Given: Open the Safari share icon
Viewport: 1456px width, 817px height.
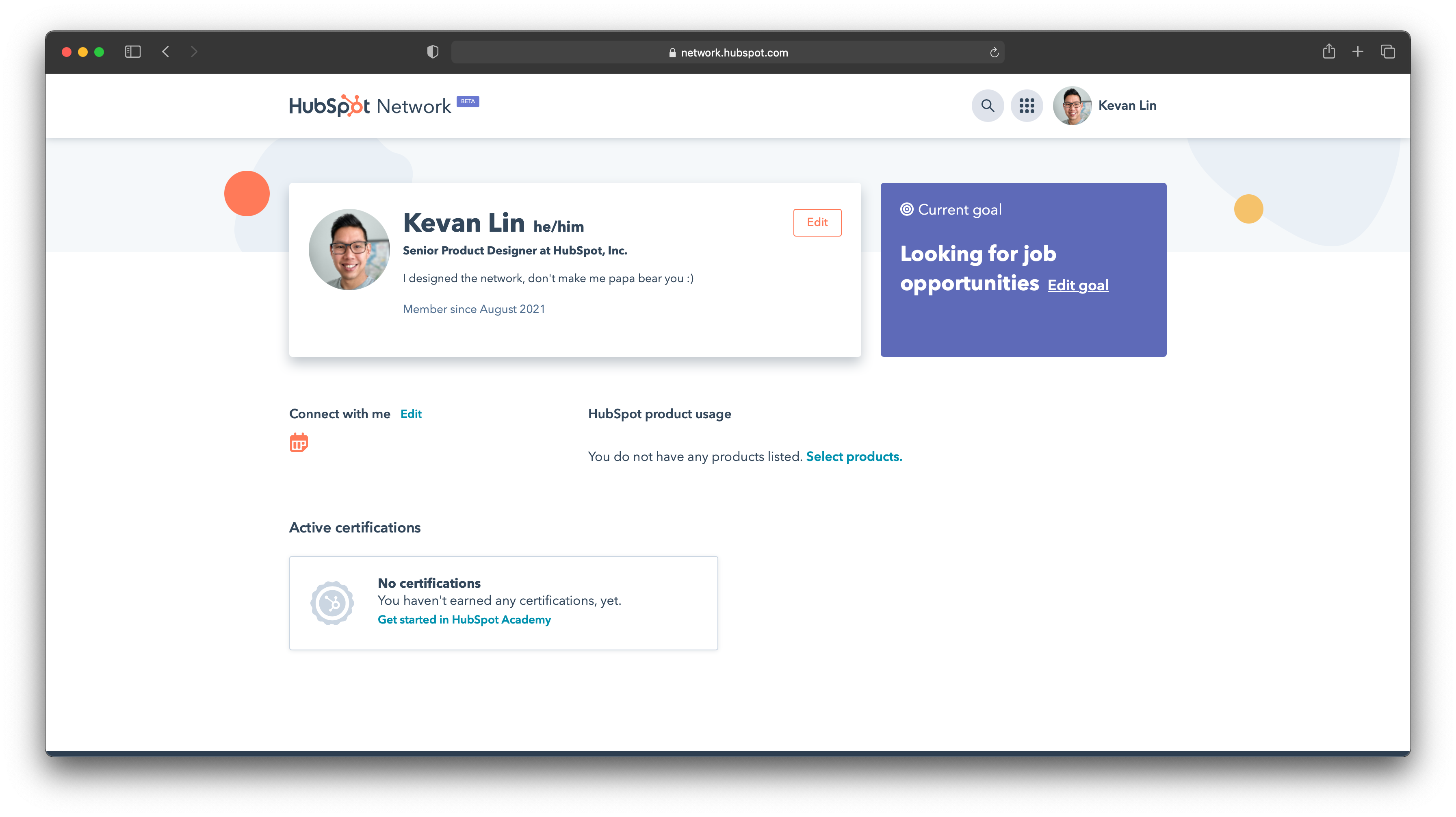Looking at the screenshot, I should point(1328,52).
